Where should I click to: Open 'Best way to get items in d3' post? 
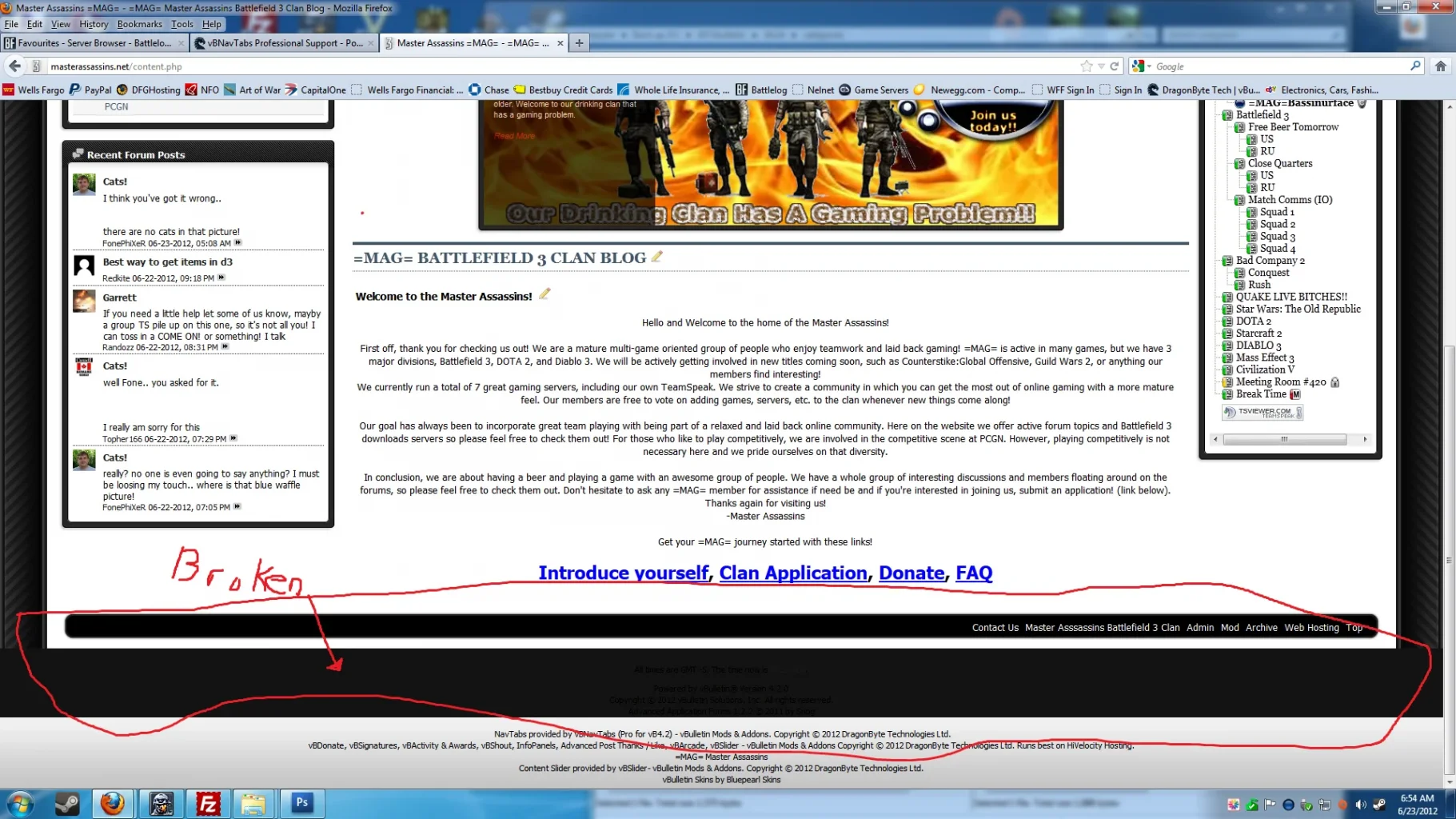coord(167,262)
